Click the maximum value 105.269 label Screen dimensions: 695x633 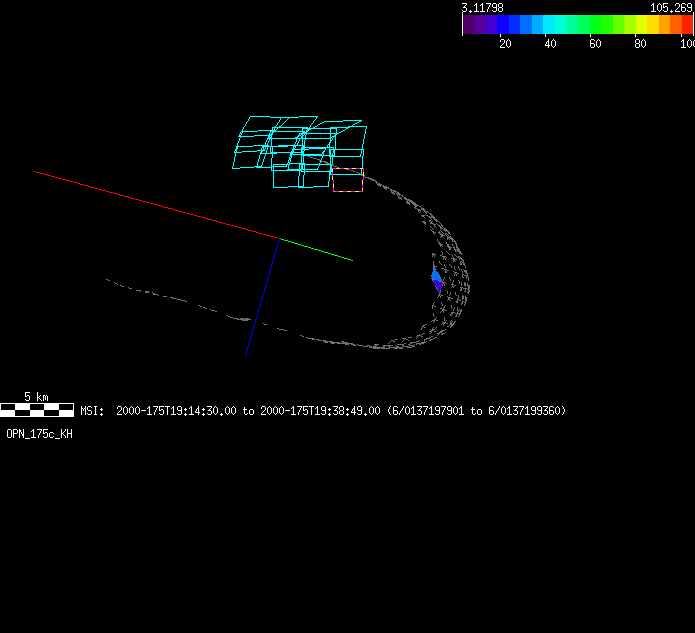coord(671,7)
